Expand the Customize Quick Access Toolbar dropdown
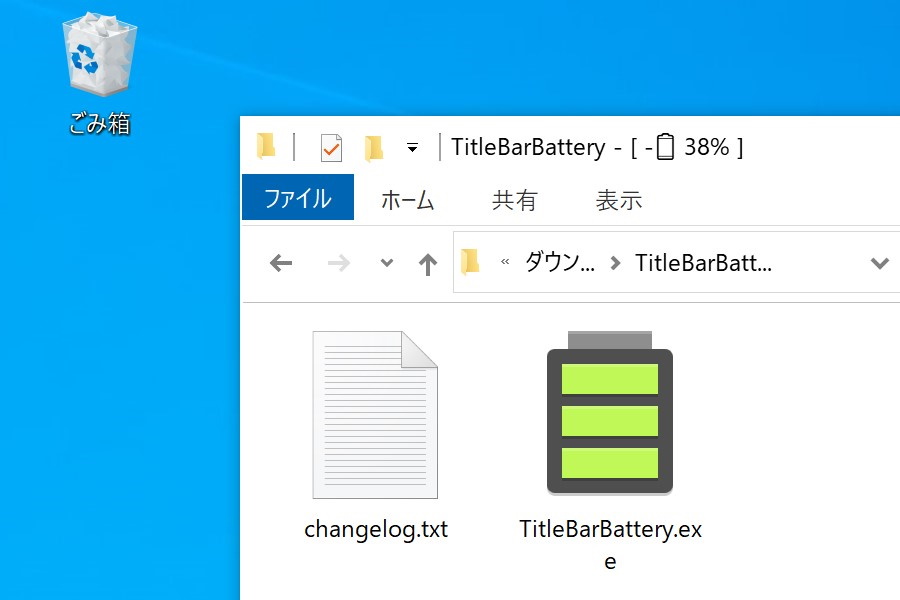Screen dimensions: 900x600 click(x=412, y=148)
